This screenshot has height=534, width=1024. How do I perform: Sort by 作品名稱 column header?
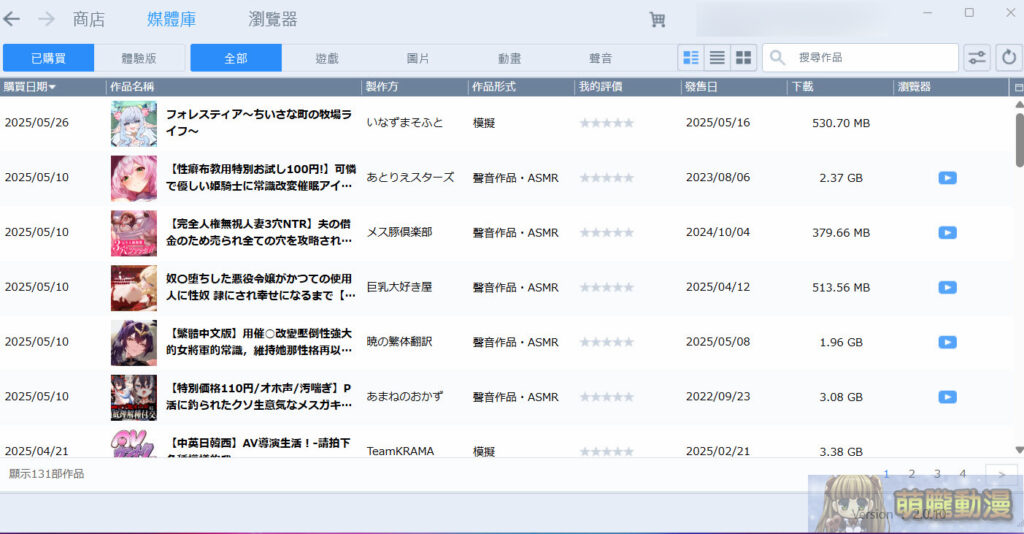[x=234, y=87]
